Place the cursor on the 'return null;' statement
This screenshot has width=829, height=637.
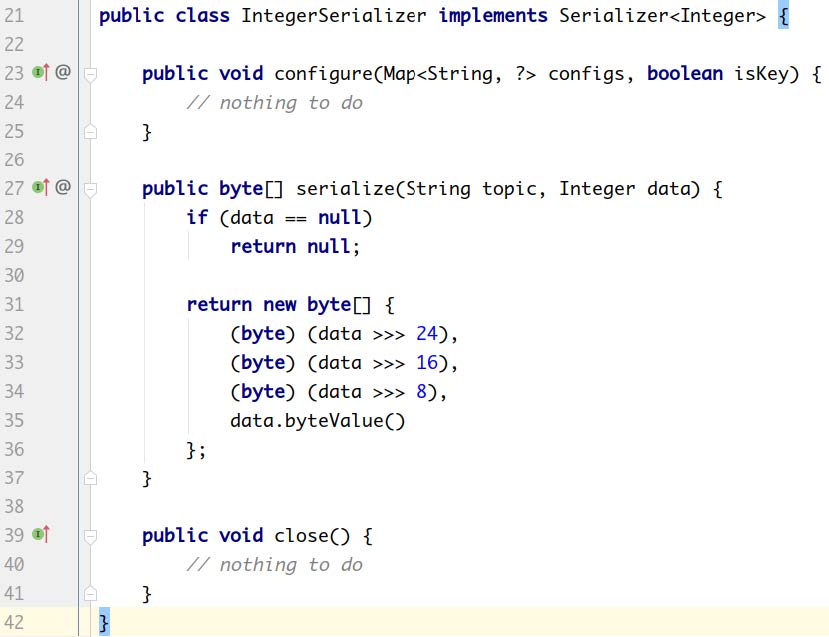coord(294,247)
